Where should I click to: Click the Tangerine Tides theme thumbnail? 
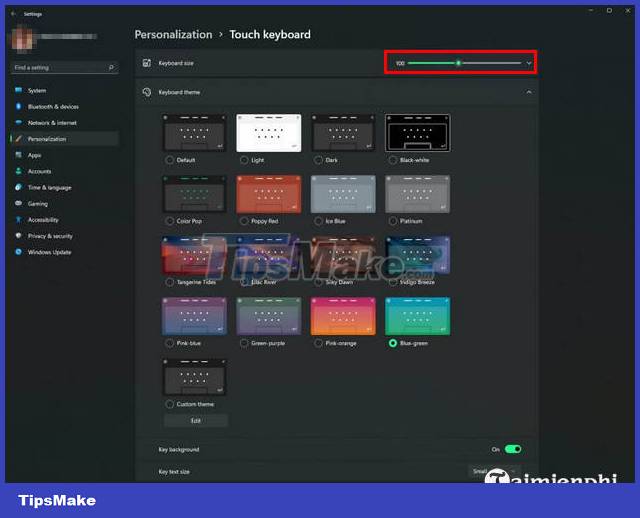click(194, 255)
